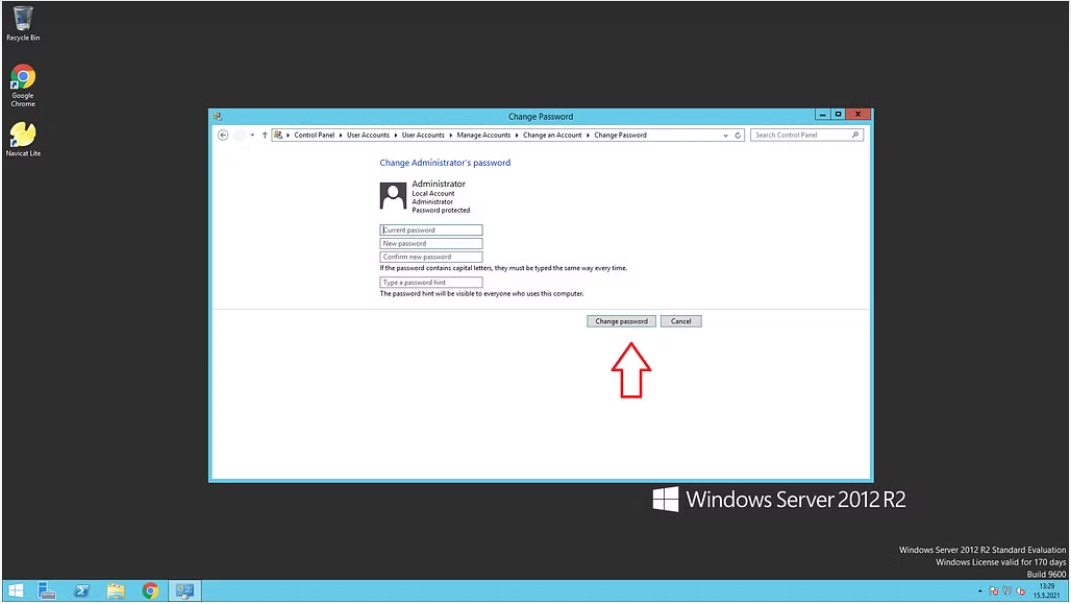Click Control Panel in the address breadcrumb
Image resolution: width=1071 pixels, height=604 pixels.
[x=314, y=135]
